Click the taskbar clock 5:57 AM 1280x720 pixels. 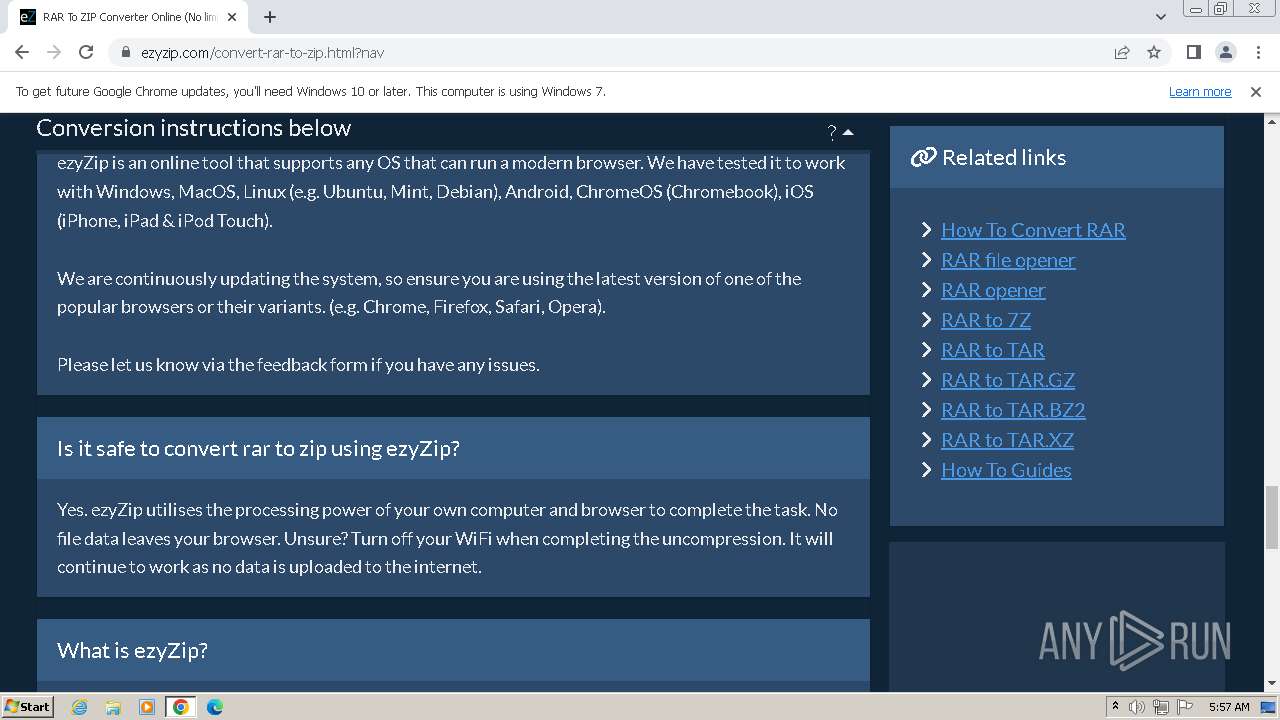[x=1229, y=707]
